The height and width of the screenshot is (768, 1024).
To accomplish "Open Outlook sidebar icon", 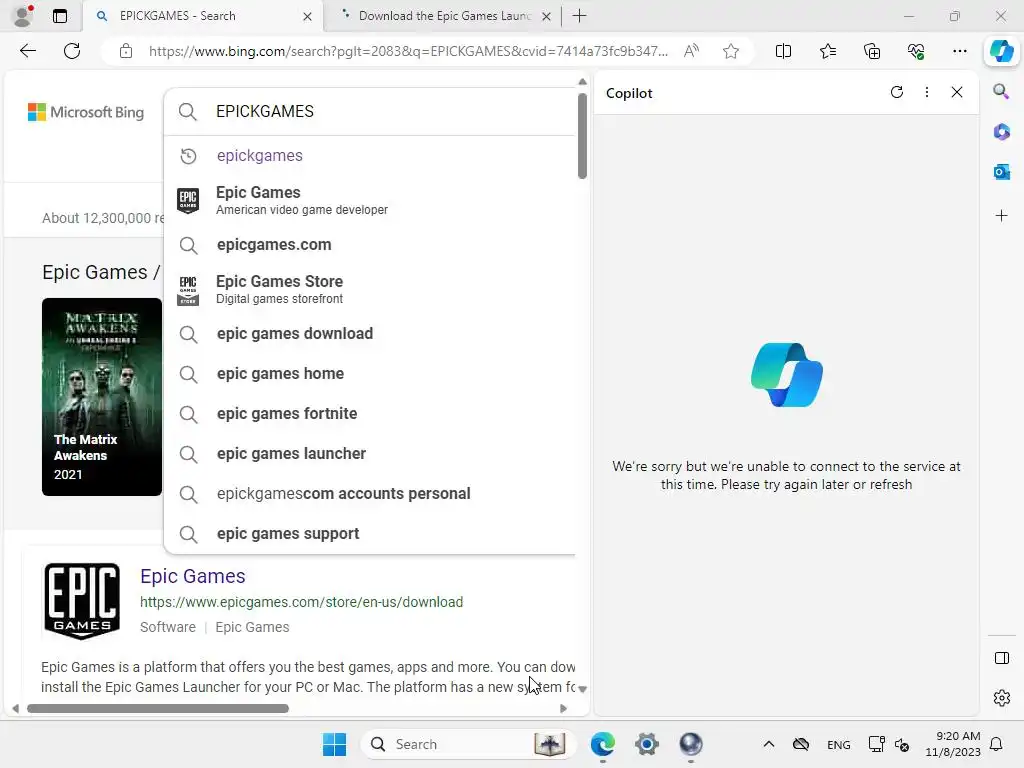I will click(x=1001, y=172).
